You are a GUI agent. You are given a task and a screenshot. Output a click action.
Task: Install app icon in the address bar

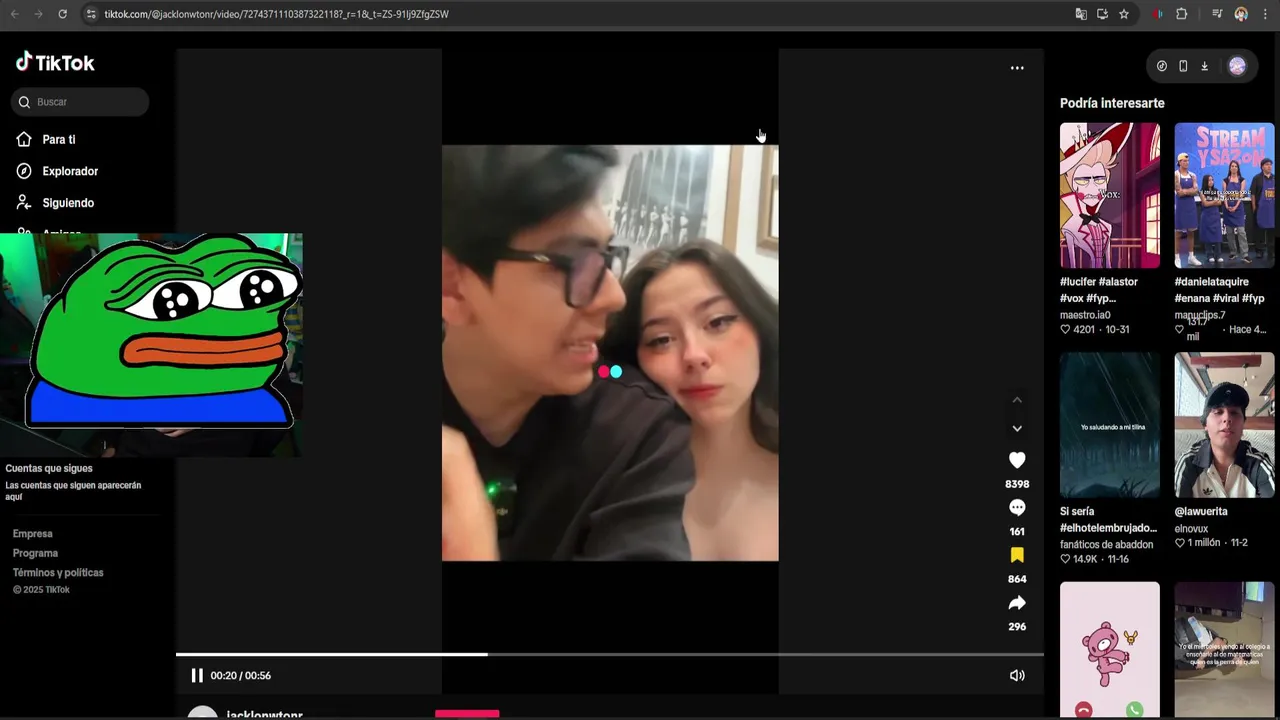click(1102, 14)
